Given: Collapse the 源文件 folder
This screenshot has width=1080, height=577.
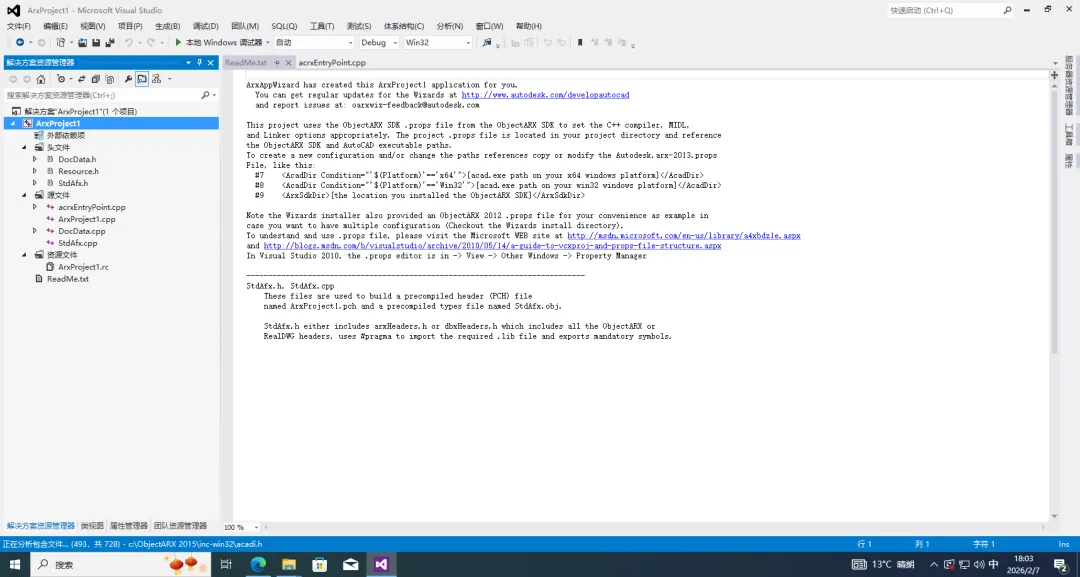Looking at the screenshot, I should [x=24, y=195].
